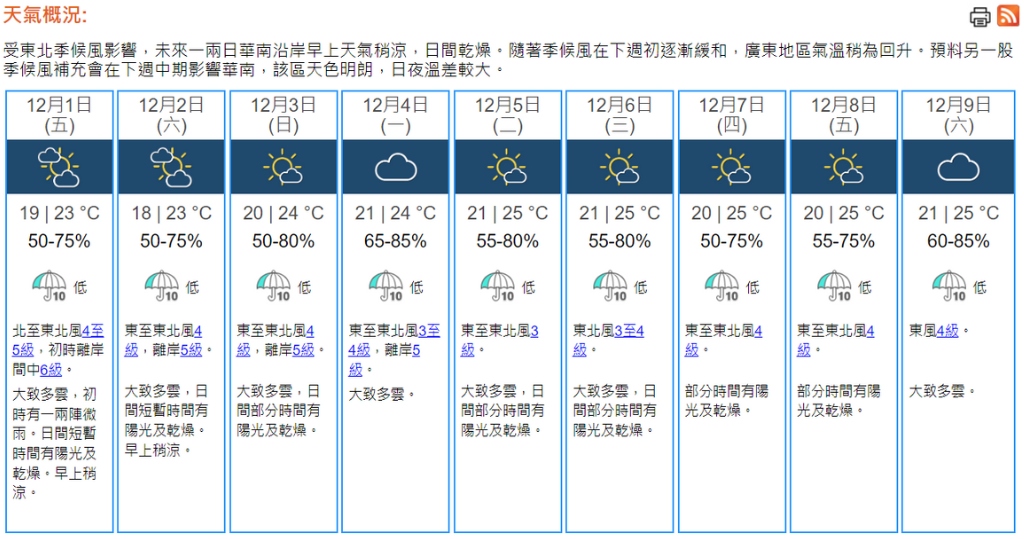
Task: Click December 2 sun-and-cloud weather icon
Action: click(x=171, y=167)
